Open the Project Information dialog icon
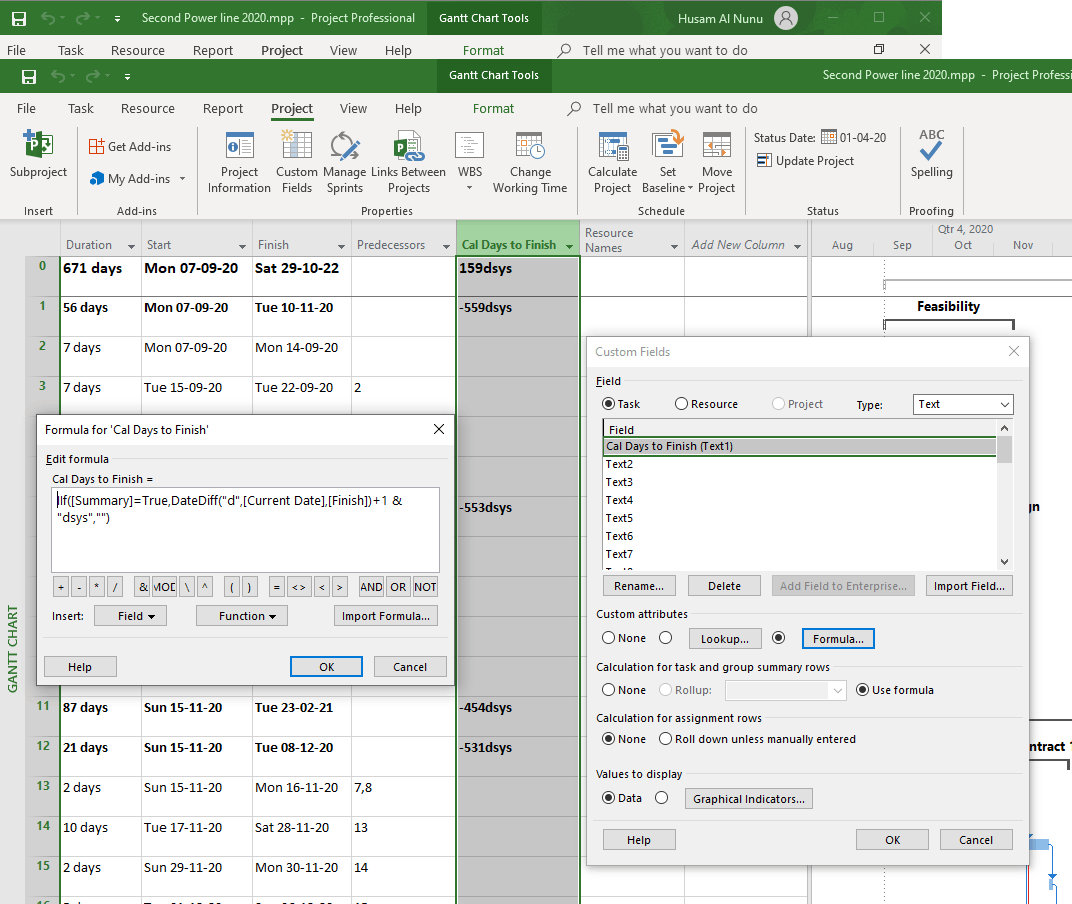This screenshot has width=1072, height=904. [239, 146]
